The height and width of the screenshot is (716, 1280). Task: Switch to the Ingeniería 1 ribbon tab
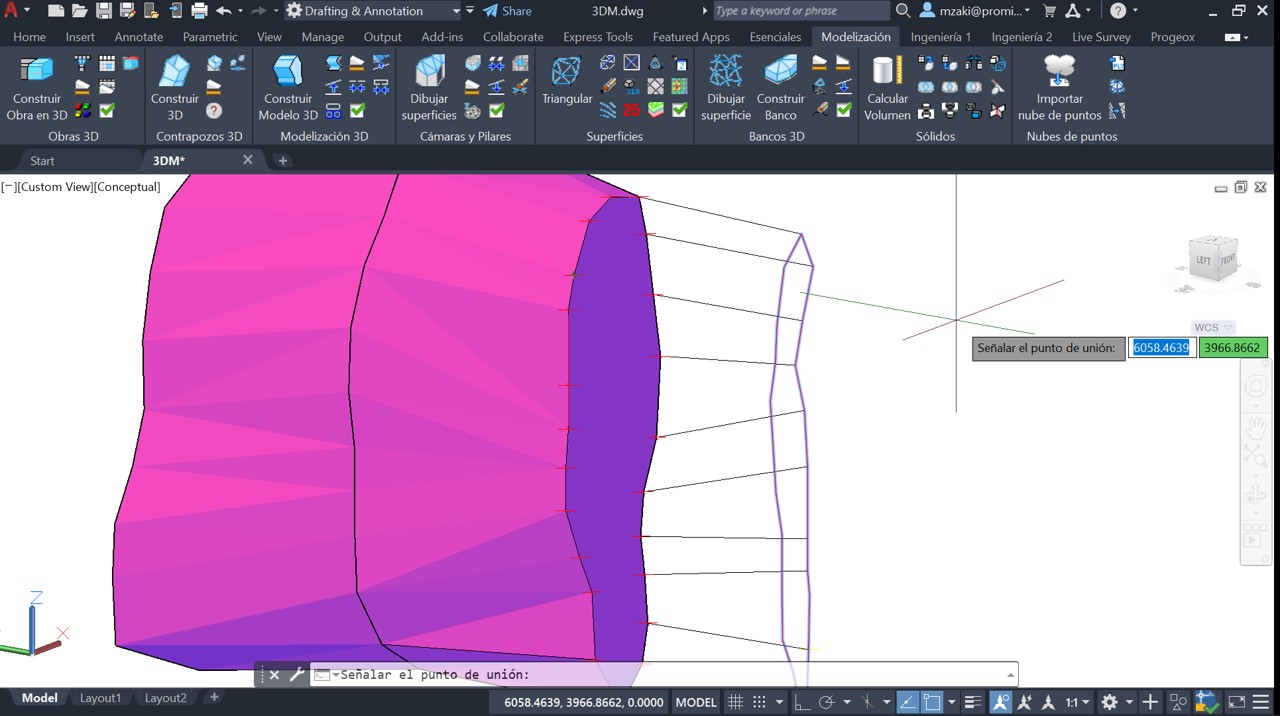click(940, 36)
